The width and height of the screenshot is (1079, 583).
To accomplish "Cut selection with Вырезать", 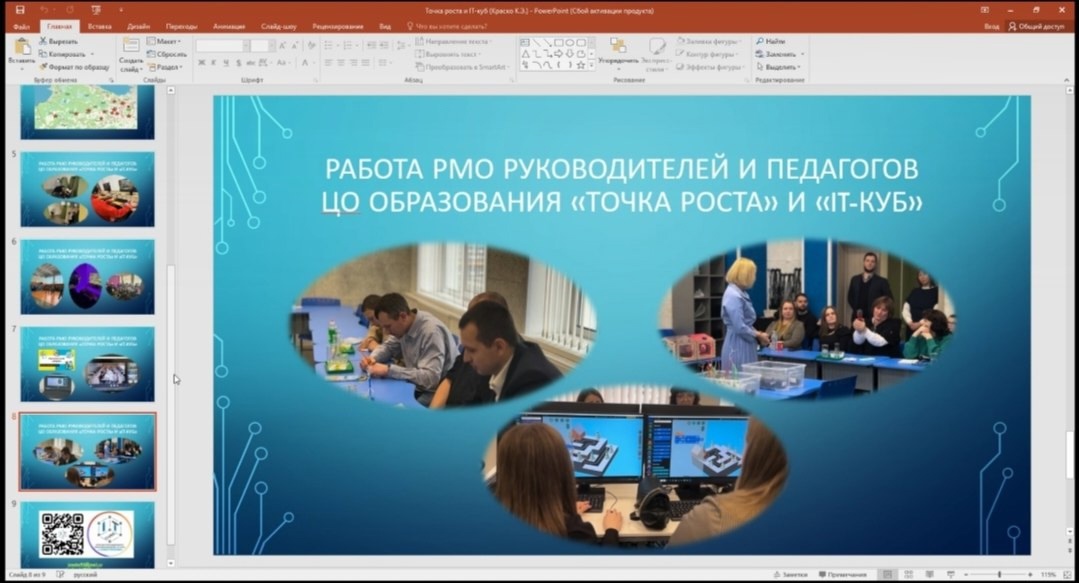I will coord(59,41).
